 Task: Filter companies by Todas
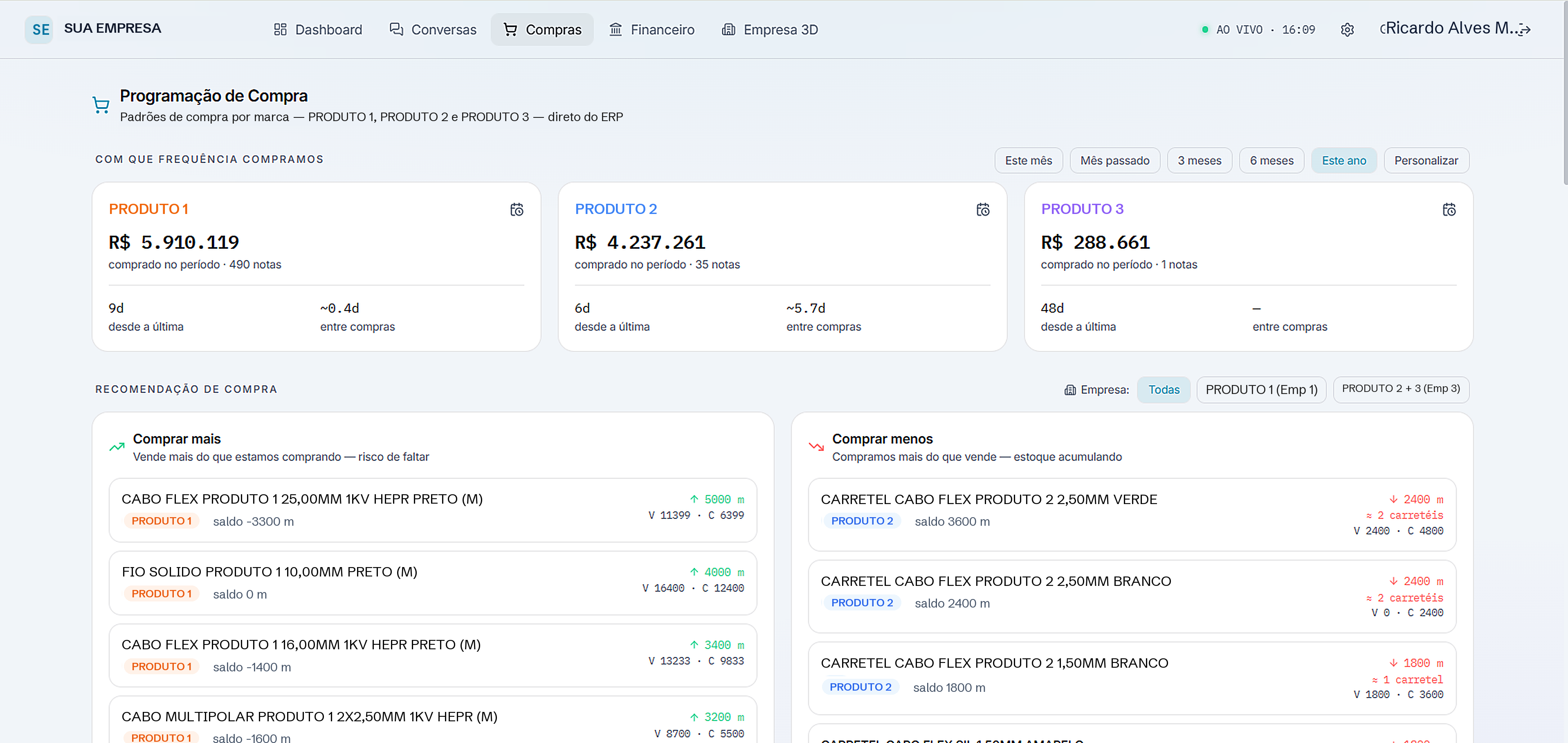(x=1163, y=390)
